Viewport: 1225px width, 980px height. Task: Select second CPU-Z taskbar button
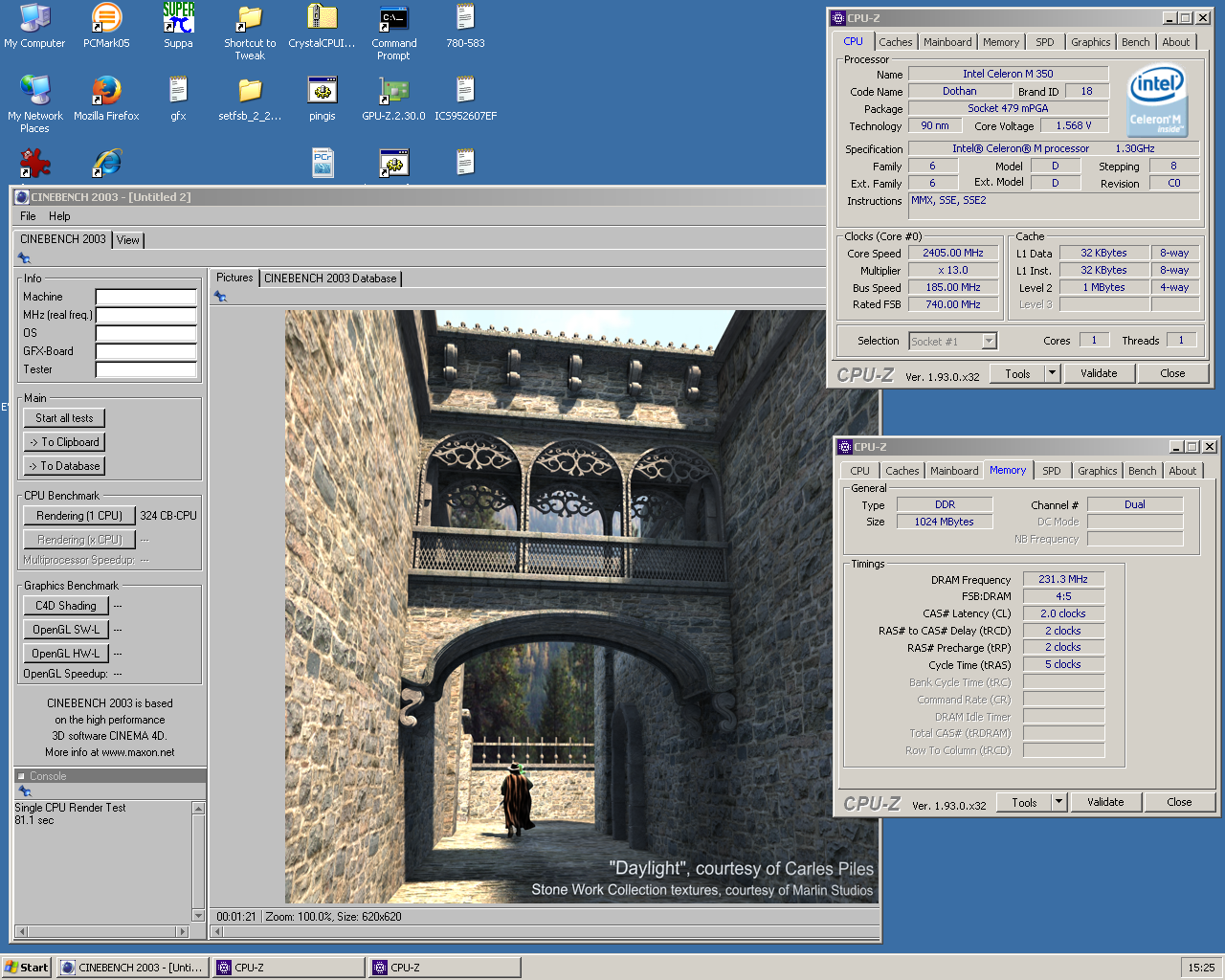(x=444, y=968)
